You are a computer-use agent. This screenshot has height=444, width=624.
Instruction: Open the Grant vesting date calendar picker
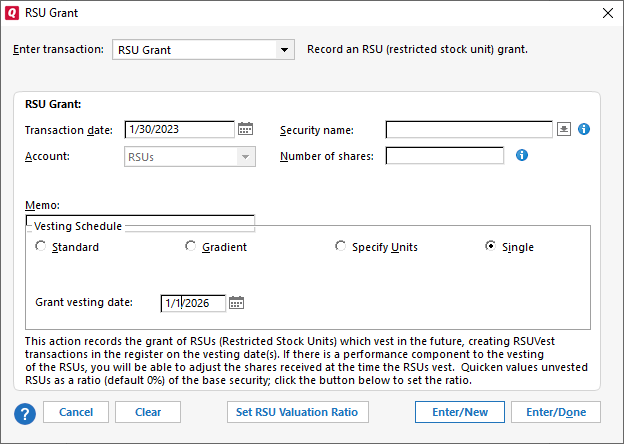236,303
